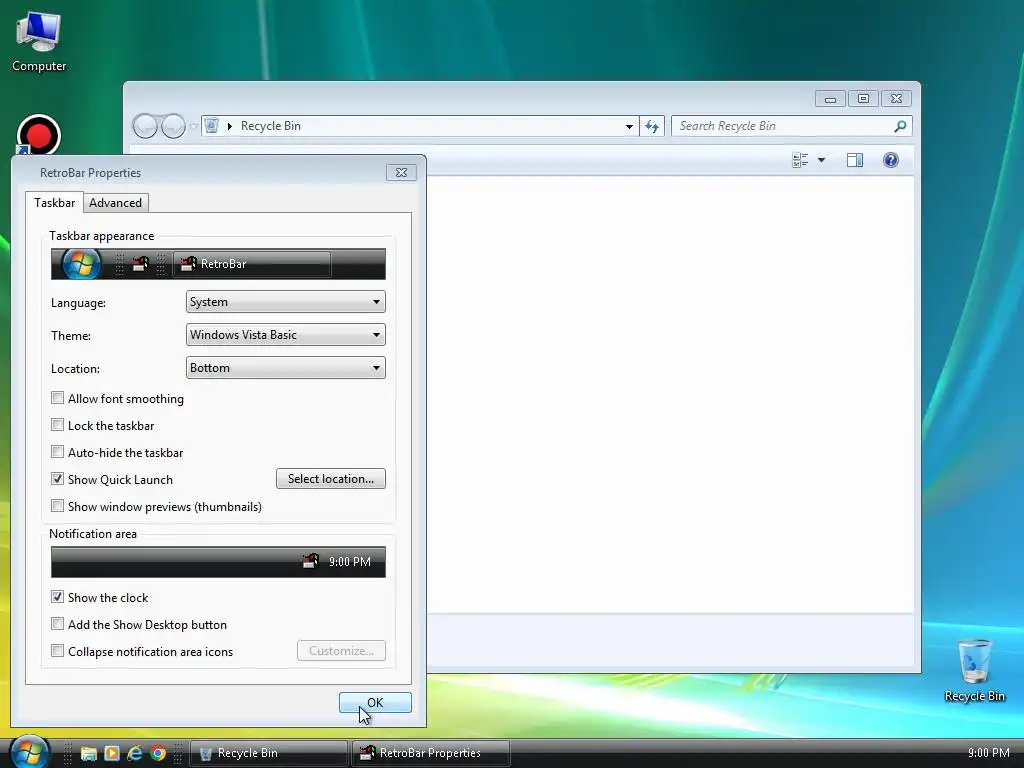Click the Back arrow in Recycle Bin window
The height and width of the screenshot is (768, 1024).
tap(145, 126)
